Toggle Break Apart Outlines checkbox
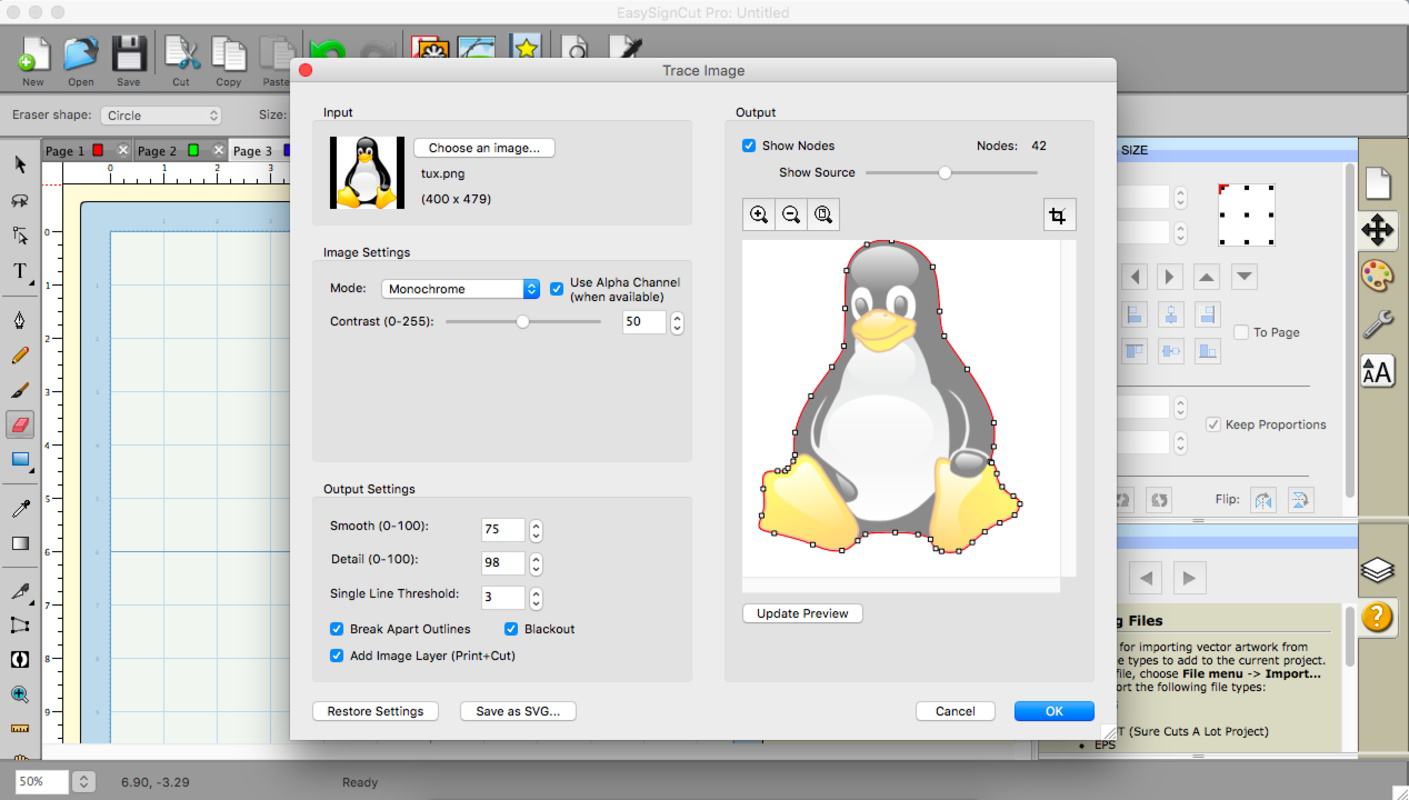 [x=337, y=629]
